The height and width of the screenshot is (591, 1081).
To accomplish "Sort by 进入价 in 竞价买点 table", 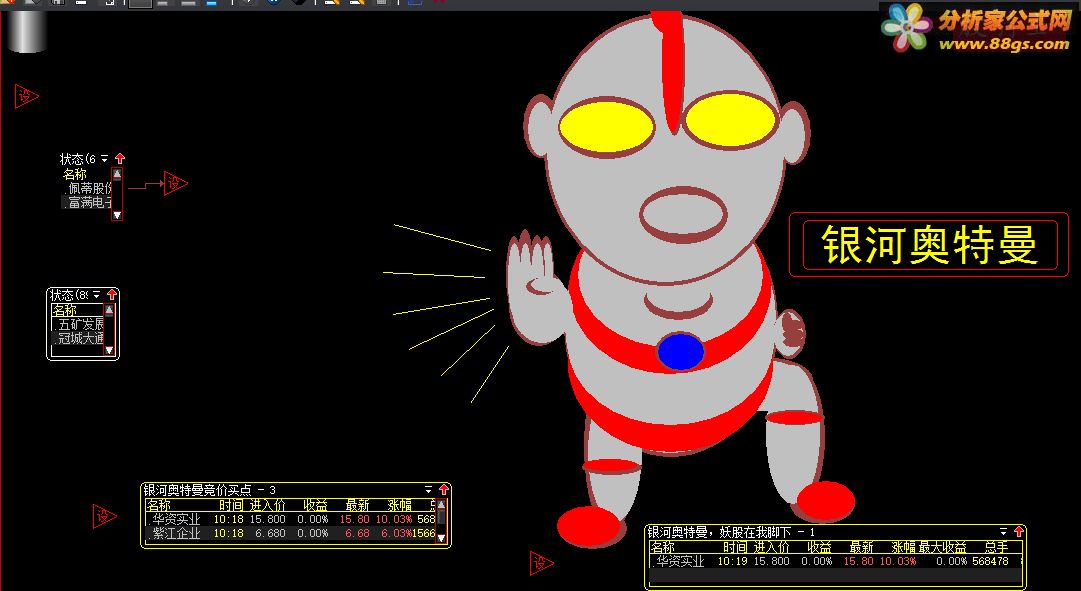I will point(267,505).
